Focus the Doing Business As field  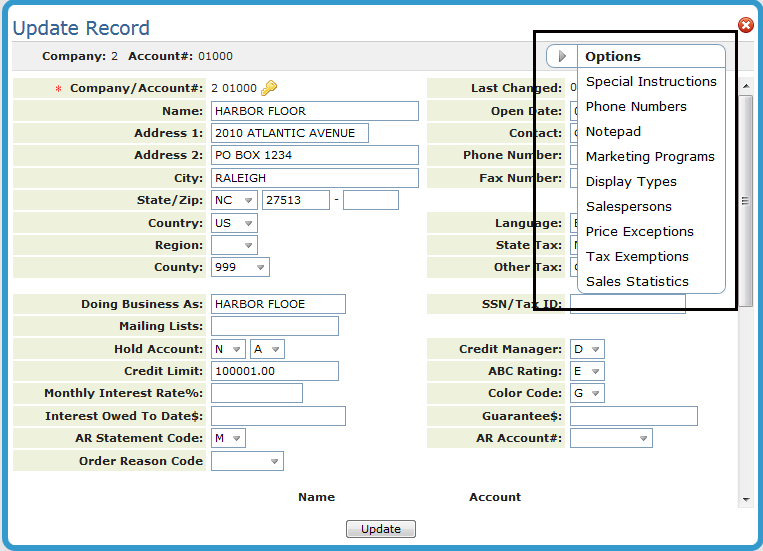point(277,304)
